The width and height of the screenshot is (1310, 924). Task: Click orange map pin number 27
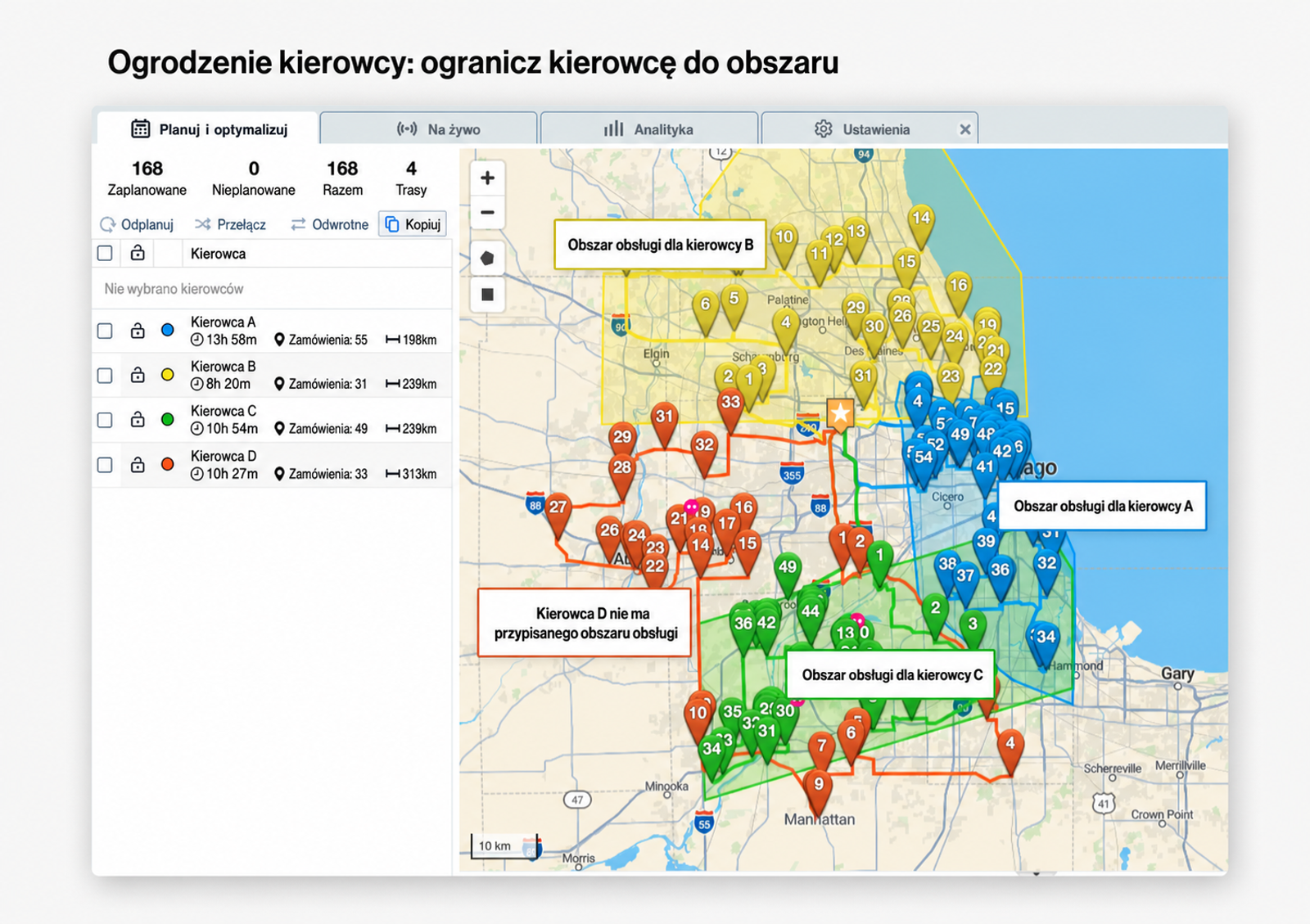tap(558, 514)
